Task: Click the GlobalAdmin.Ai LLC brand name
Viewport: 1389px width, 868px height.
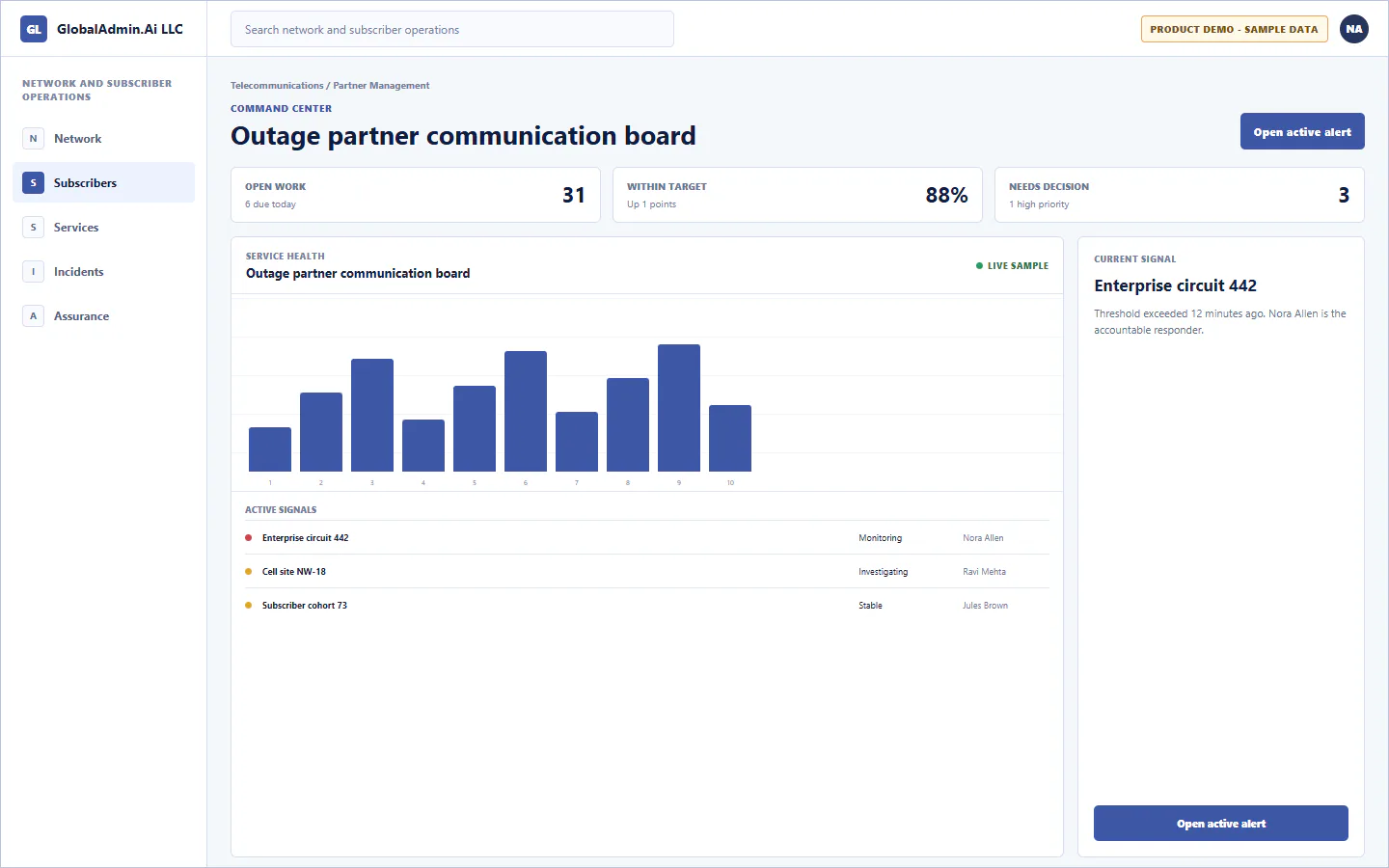Action: pyautogui.click(x=120, y=29)
